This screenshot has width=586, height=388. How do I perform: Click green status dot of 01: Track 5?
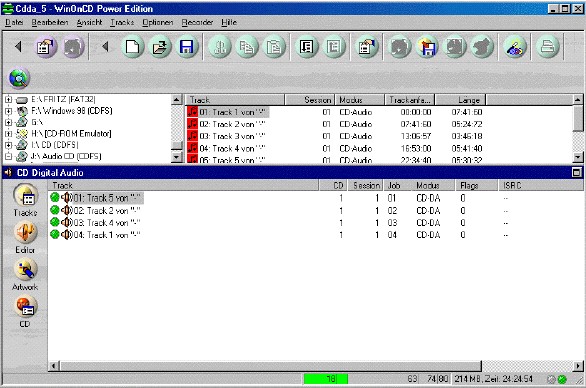55,198
